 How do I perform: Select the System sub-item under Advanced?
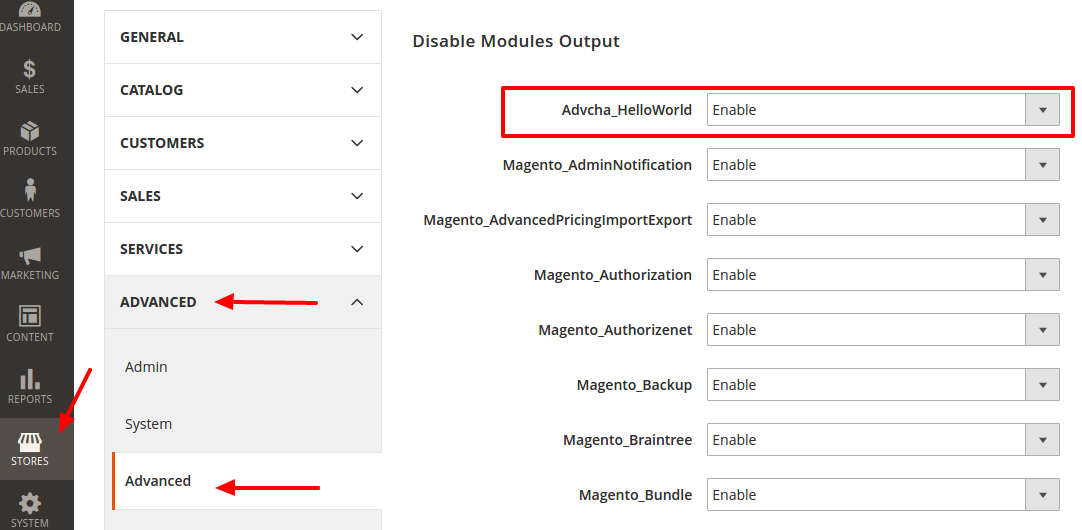(148, 424)
